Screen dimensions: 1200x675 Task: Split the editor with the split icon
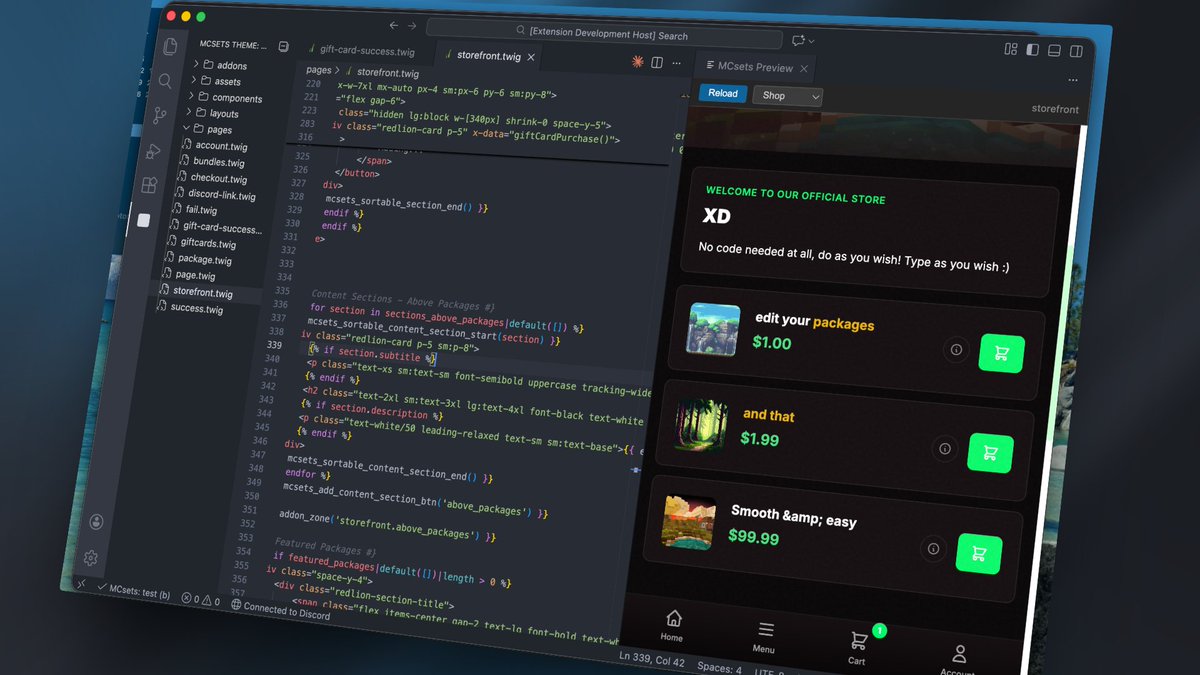point(657,62)
